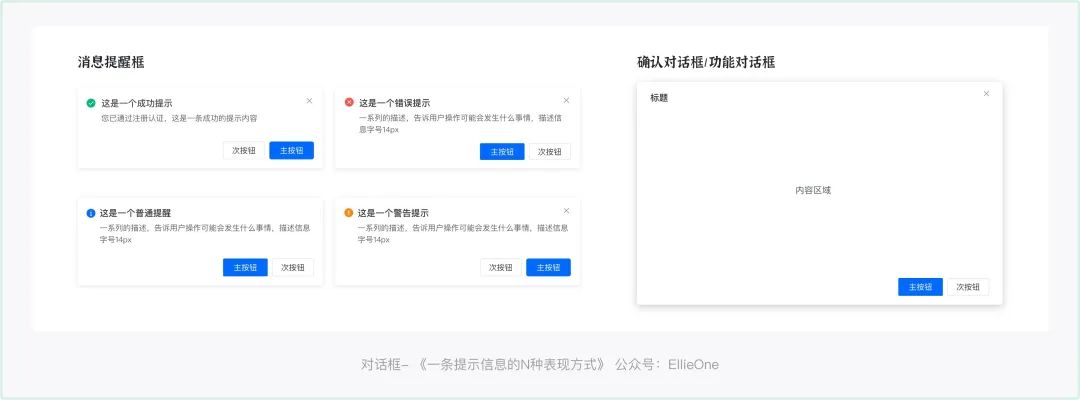1080x400 pixels.
Task: Select 次按钮 in the general reminder card
Action: click(x=293, y=268)
